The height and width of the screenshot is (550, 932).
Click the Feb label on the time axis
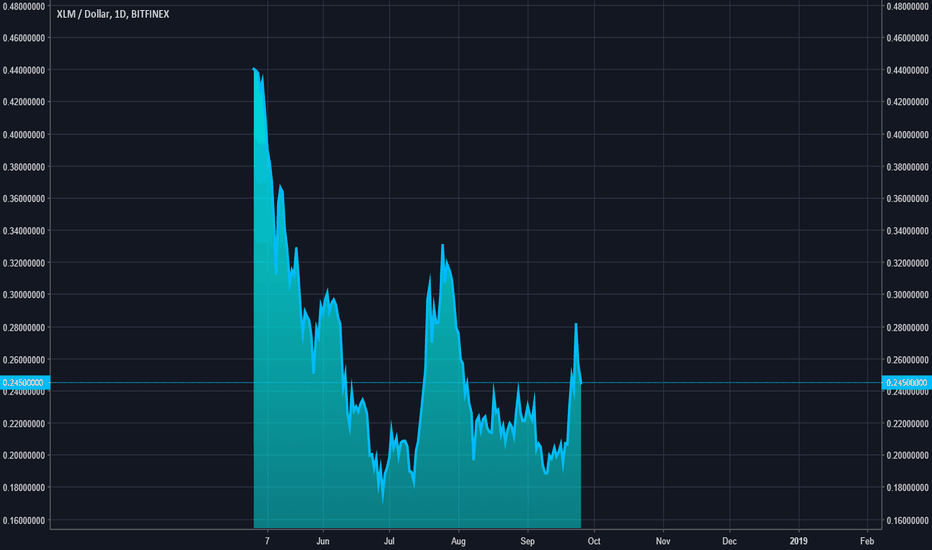[x=867, y=541]
